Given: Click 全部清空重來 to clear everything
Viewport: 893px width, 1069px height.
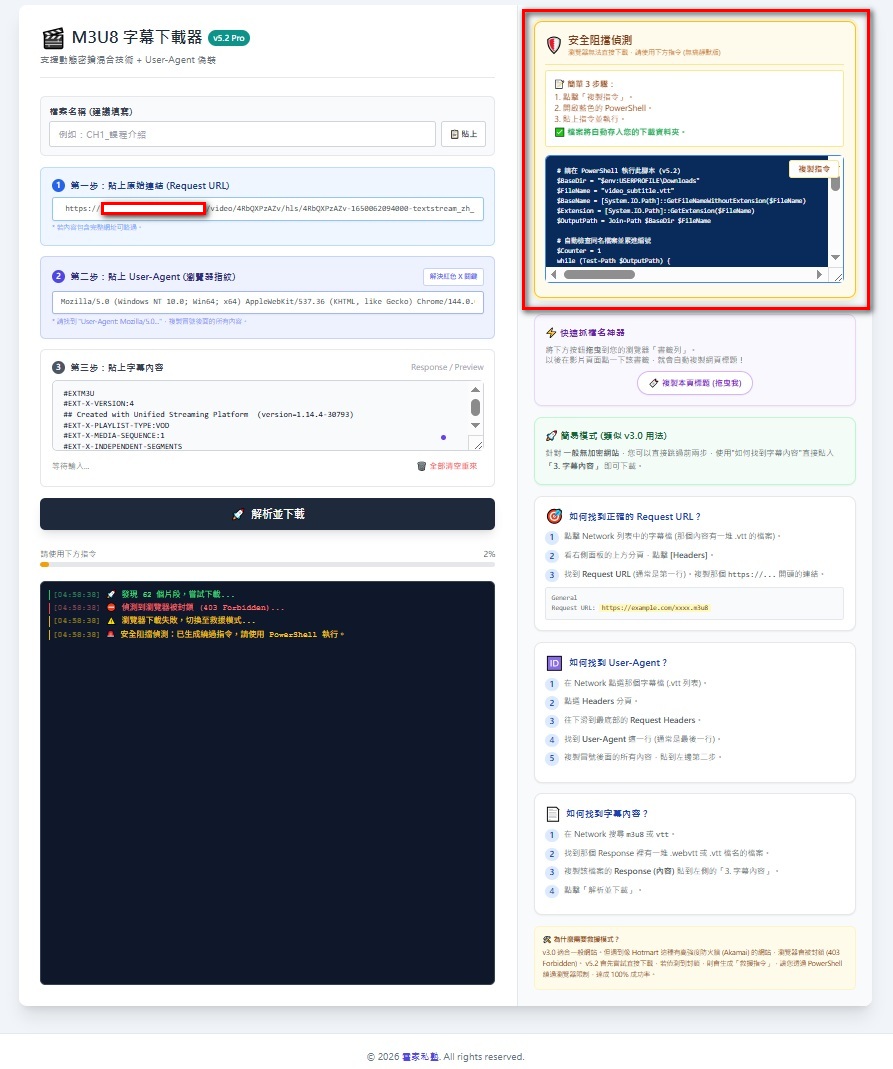Looking at the screenshot, I should (x=447, y=466).
